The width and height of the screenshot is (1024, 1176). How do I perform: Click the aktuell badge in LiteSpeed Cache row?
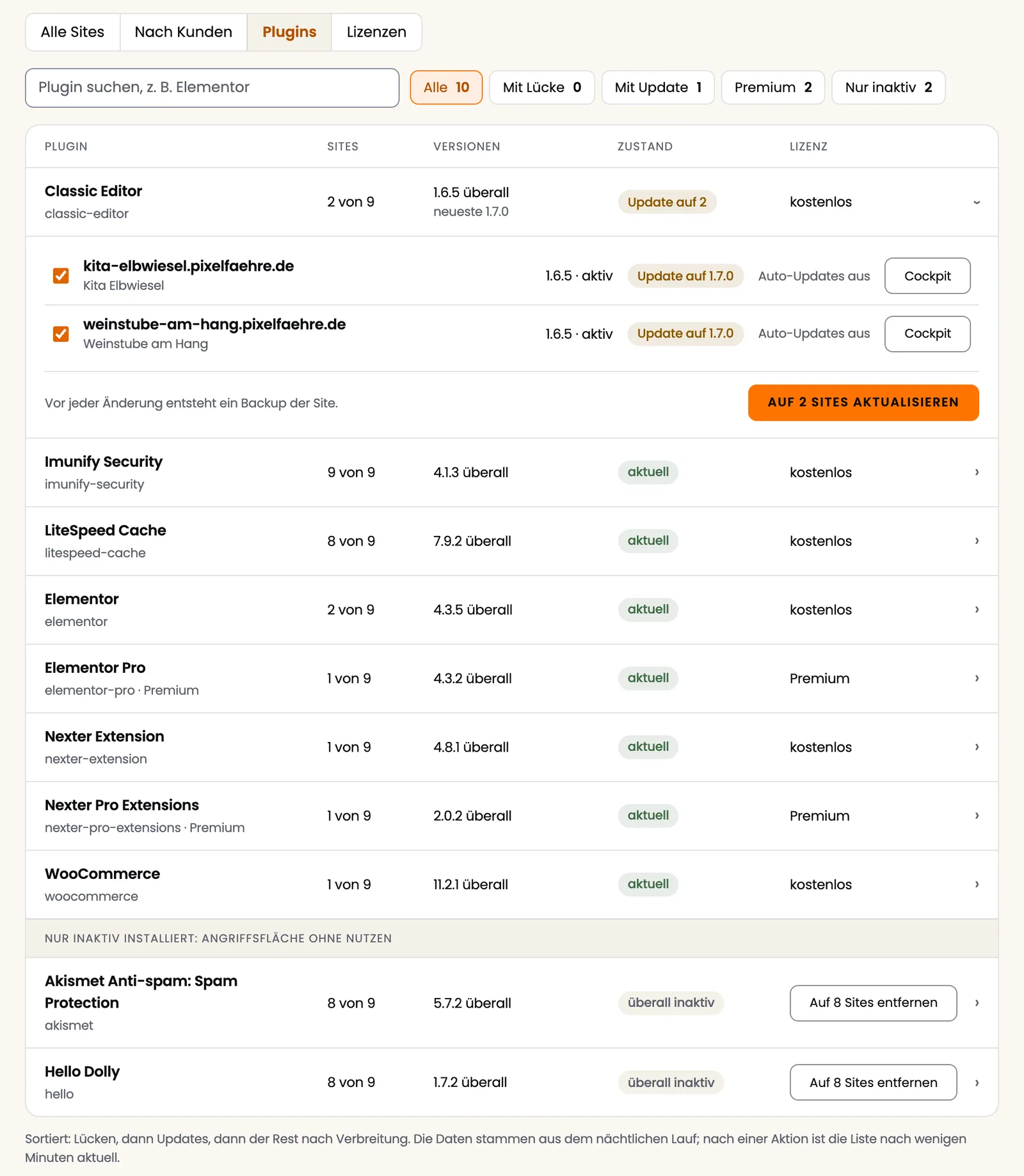coord(648,541)
